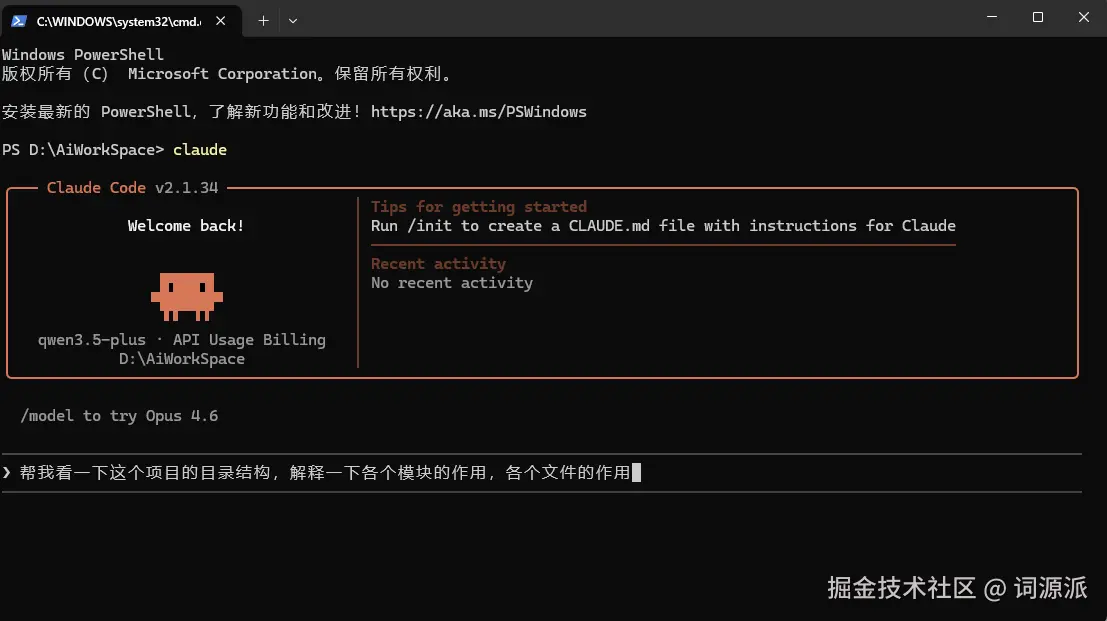Click the 'Run /init to create a CLAUDE.md' line
The height and width of the screenshot is (621, 1107).
663,226
